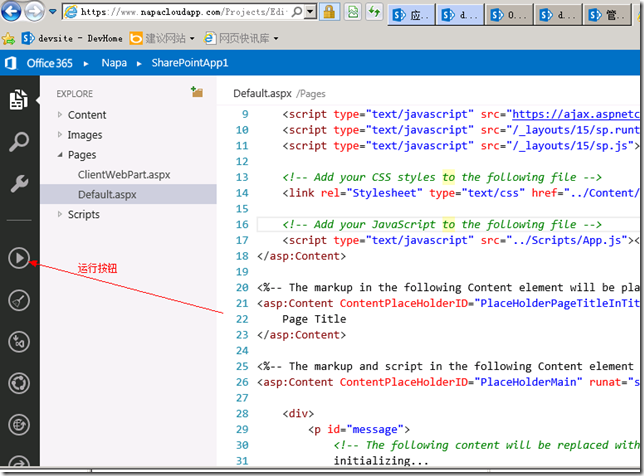This screenshot has height=476, width=644.
Task: Click the Office 365 breadcrumb link
Action: coord(49,63)
